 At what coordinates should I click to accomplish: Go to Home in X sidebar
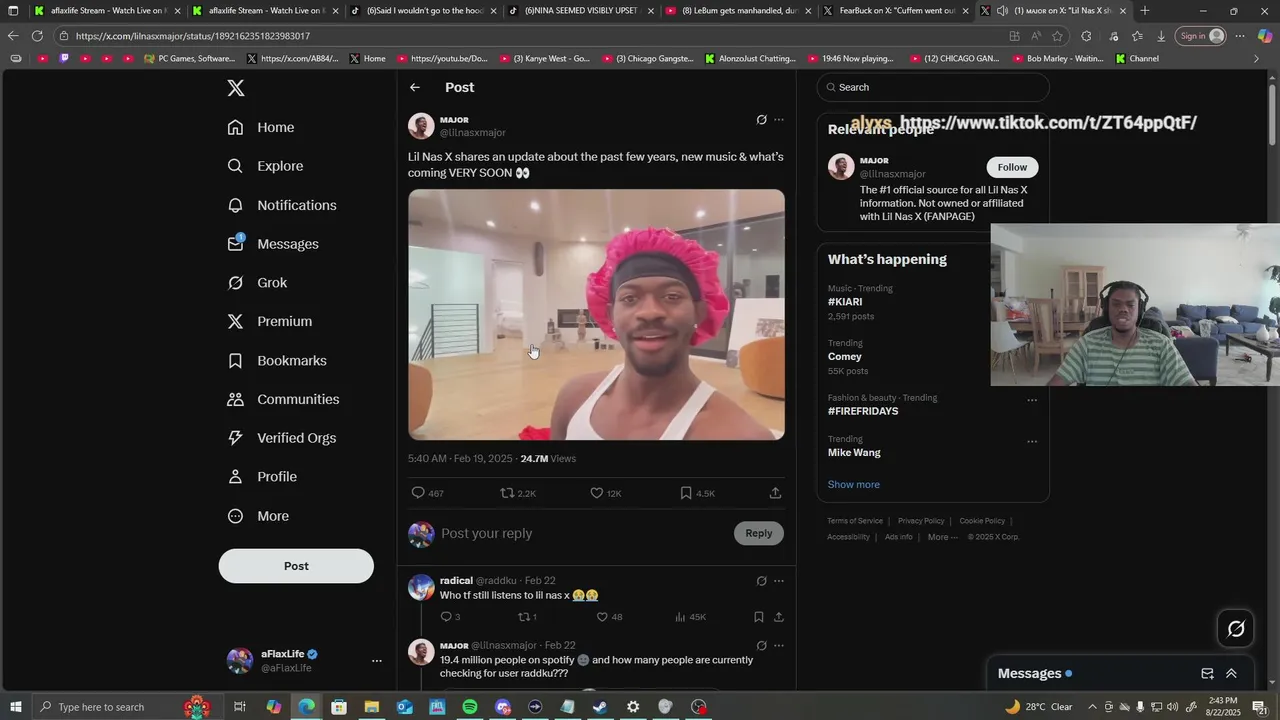point(261,127)
